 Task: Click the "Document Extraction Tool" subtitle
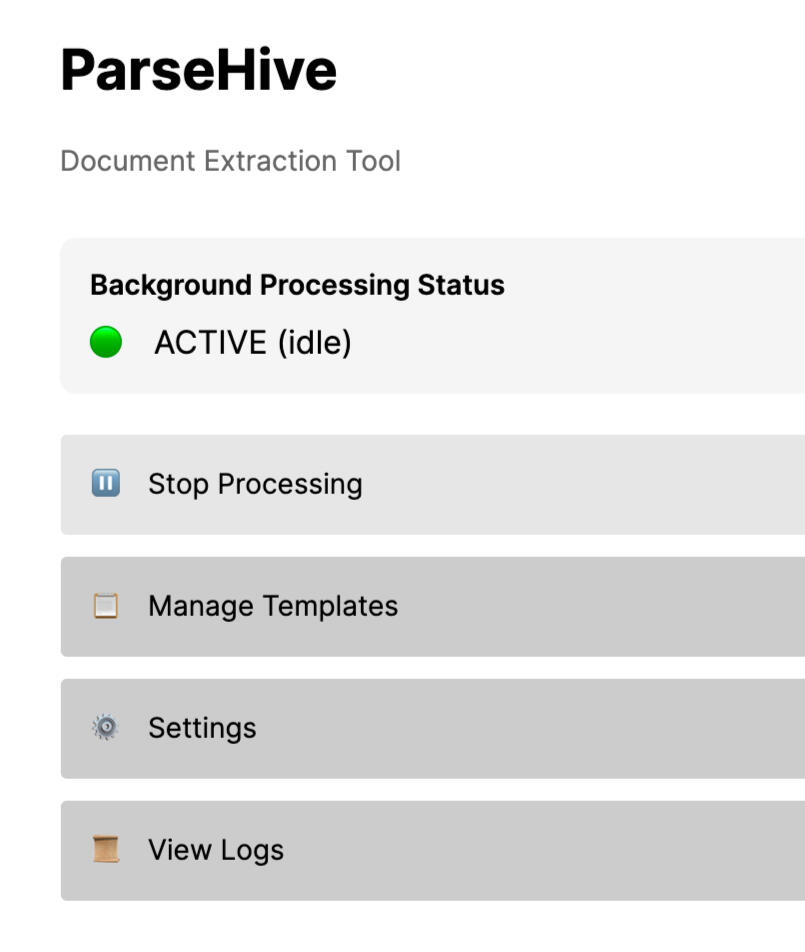(230, 161)
